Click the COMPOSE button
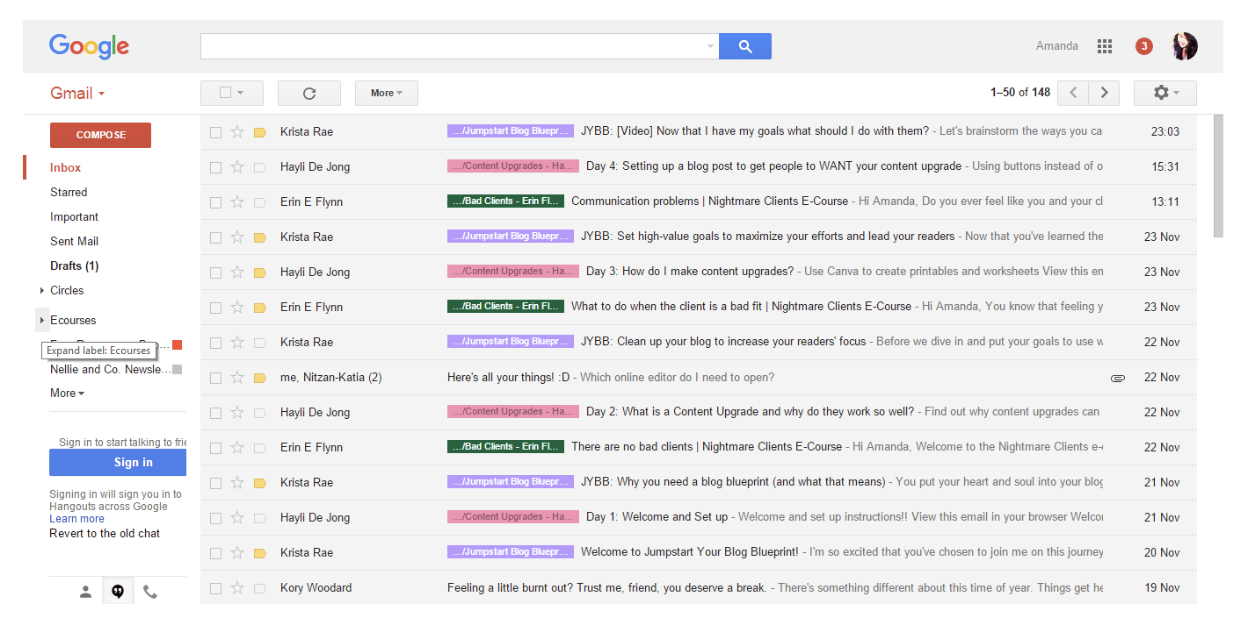Image resolution: width=1256 pixels, height=638 pixels. 100,134
